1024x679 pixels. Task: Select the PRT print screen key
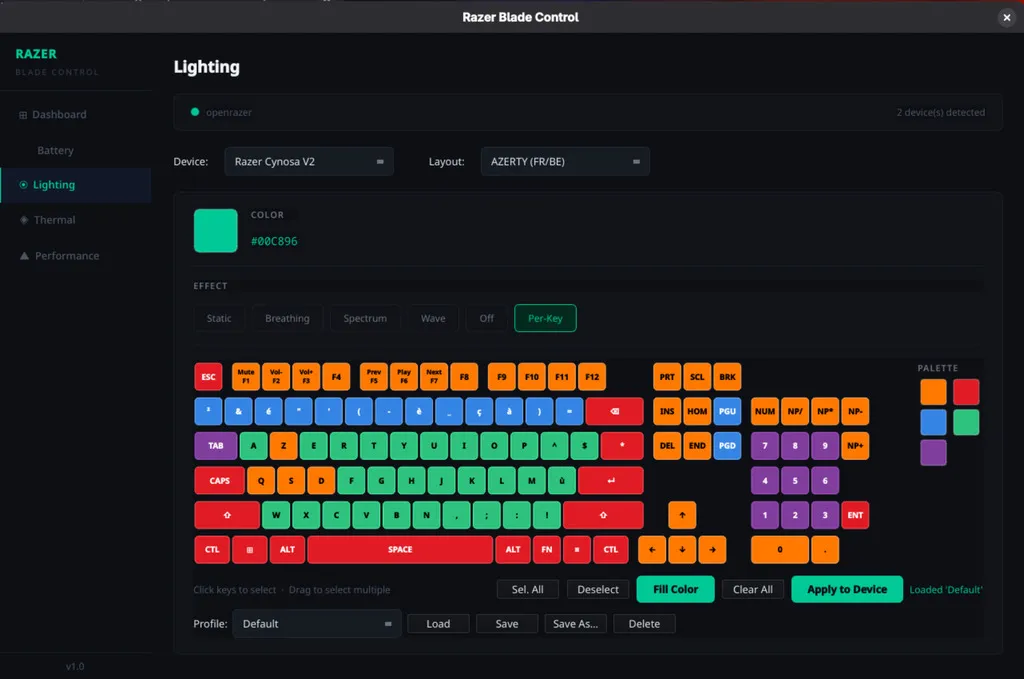coord(667,377)
